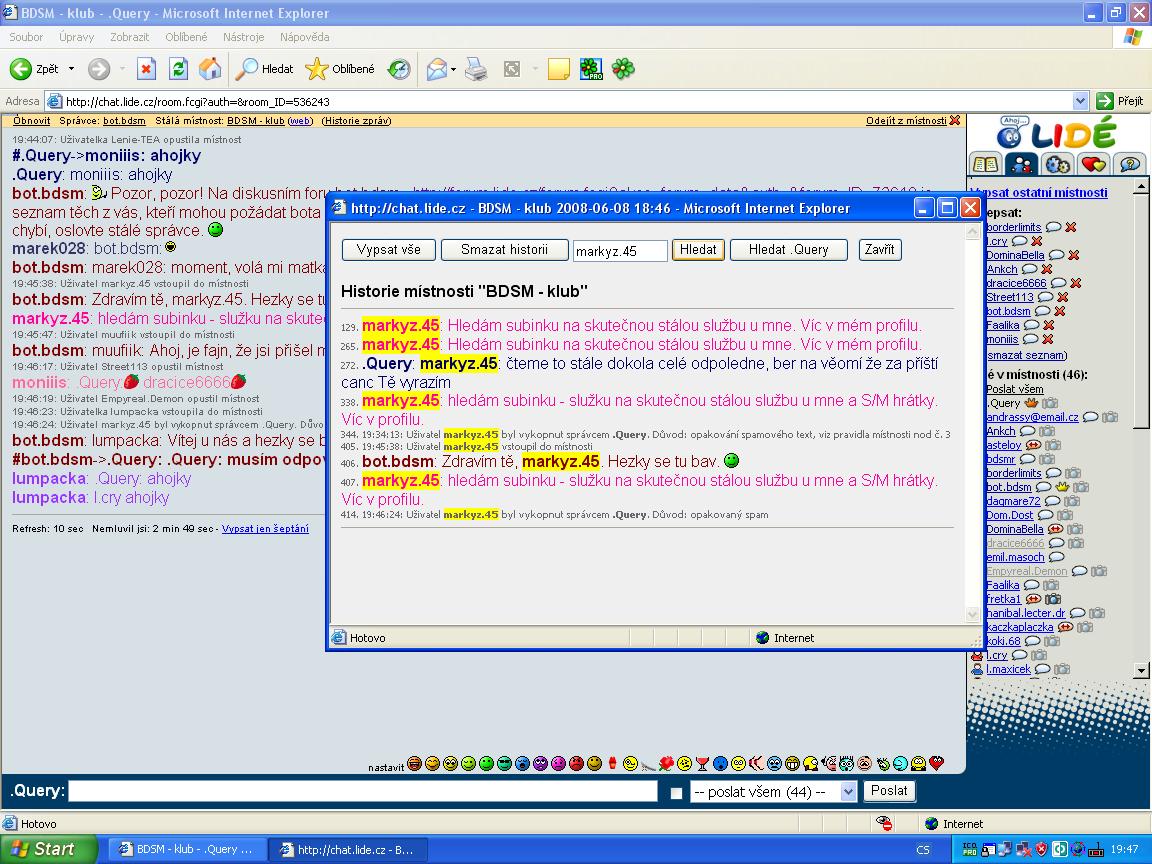Click the smazat seznam link
1152x864 pixels.
point(1026,355)
